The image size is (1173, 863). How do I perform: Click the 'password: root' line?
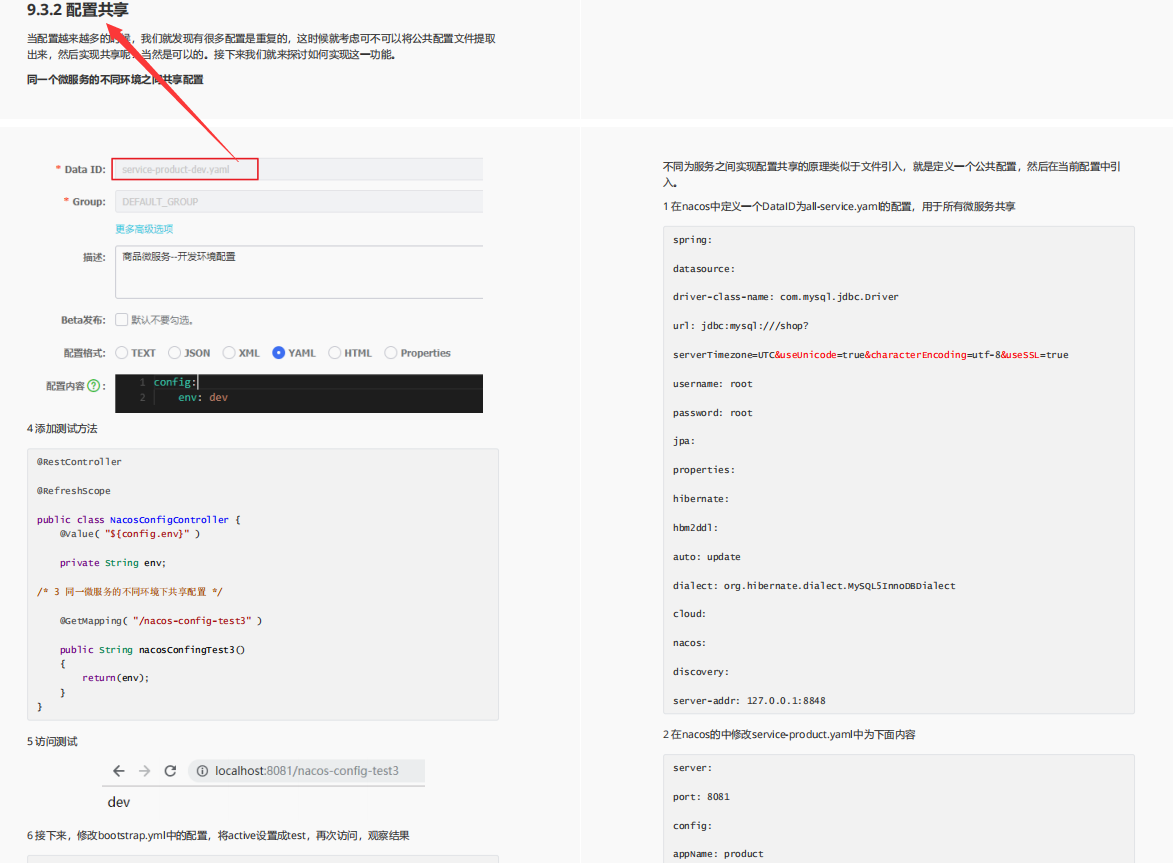[x=712, y=413]
